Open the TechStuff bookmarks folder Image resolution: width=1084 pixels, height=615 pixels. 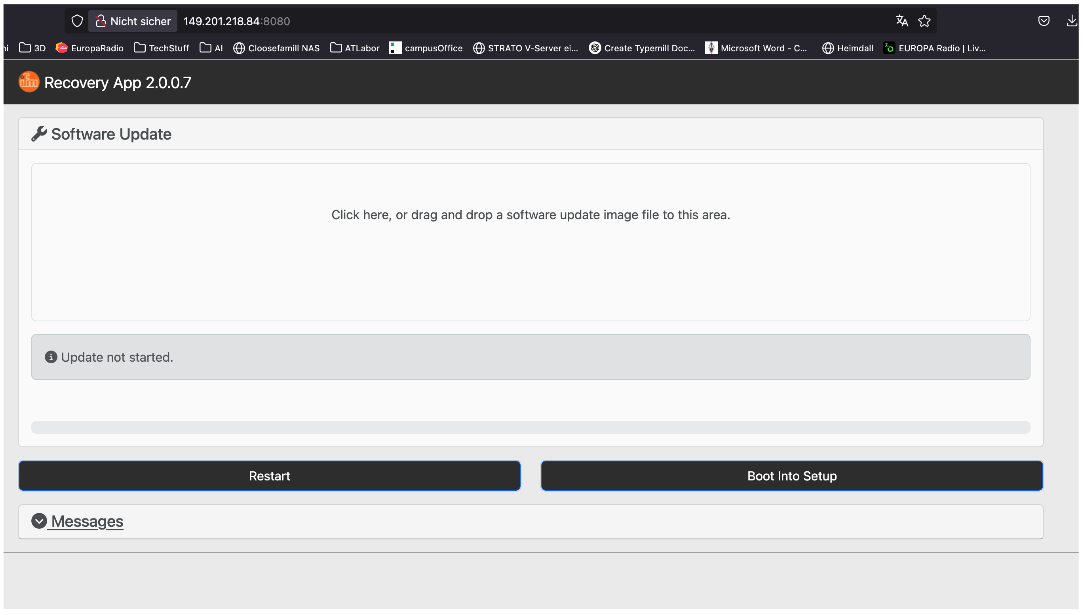coord(161,47)
